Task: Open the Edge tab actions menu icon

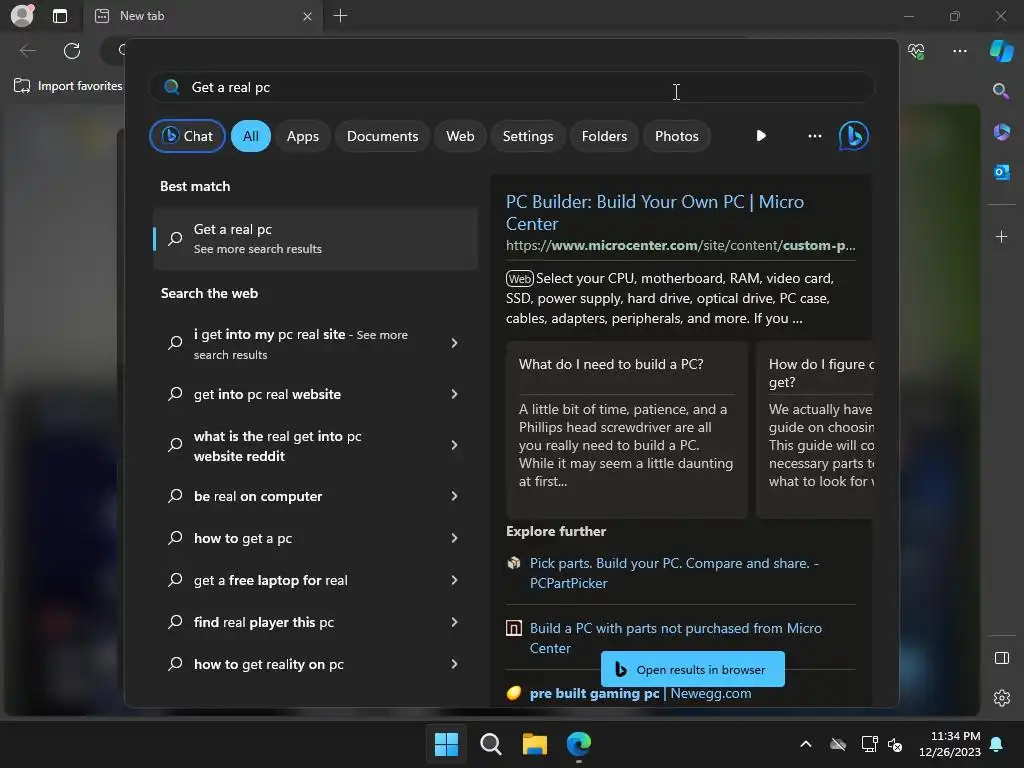Action: 59,16
